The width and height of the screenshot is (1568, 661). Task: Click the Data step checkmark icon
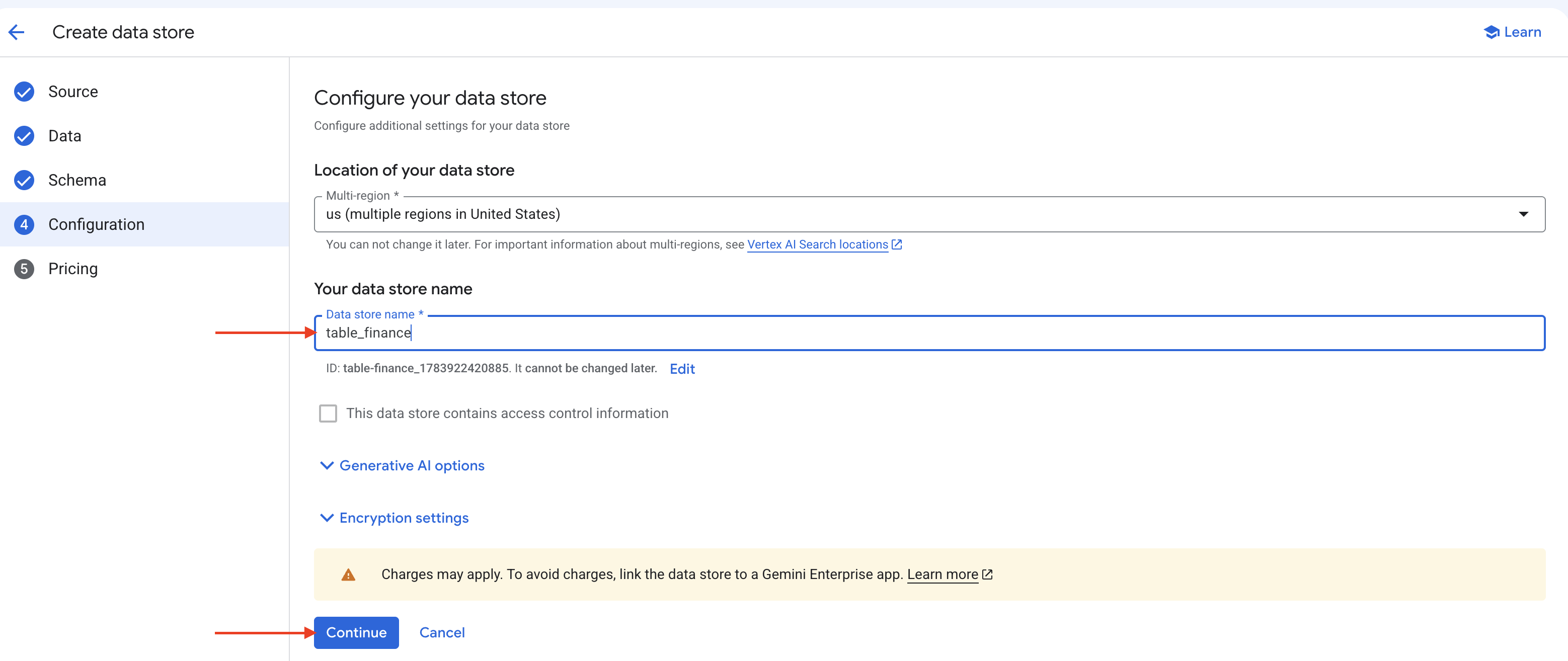pyautogui.click(x=24, y=136)
